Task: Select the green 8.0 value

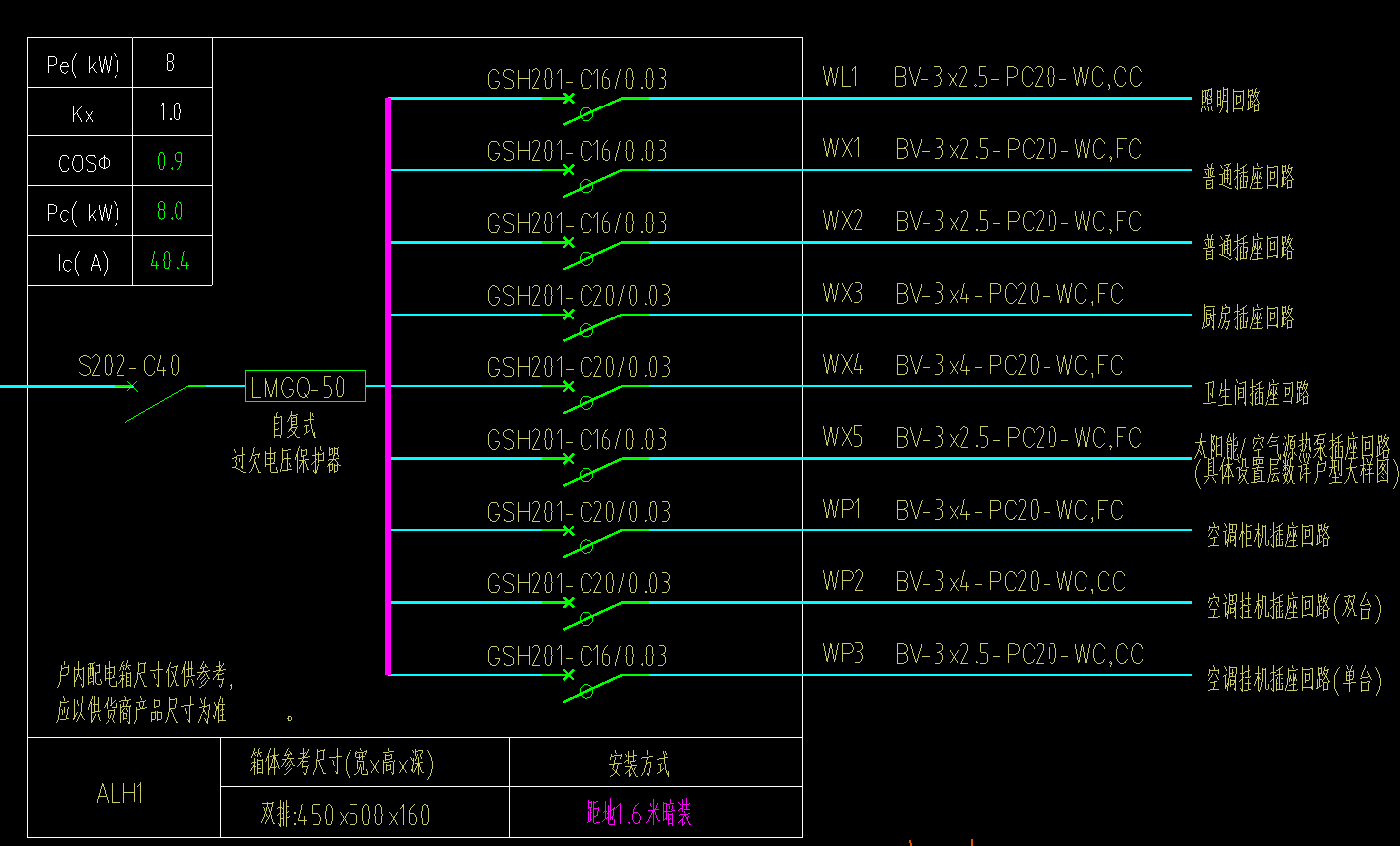Action: point(170,211)
